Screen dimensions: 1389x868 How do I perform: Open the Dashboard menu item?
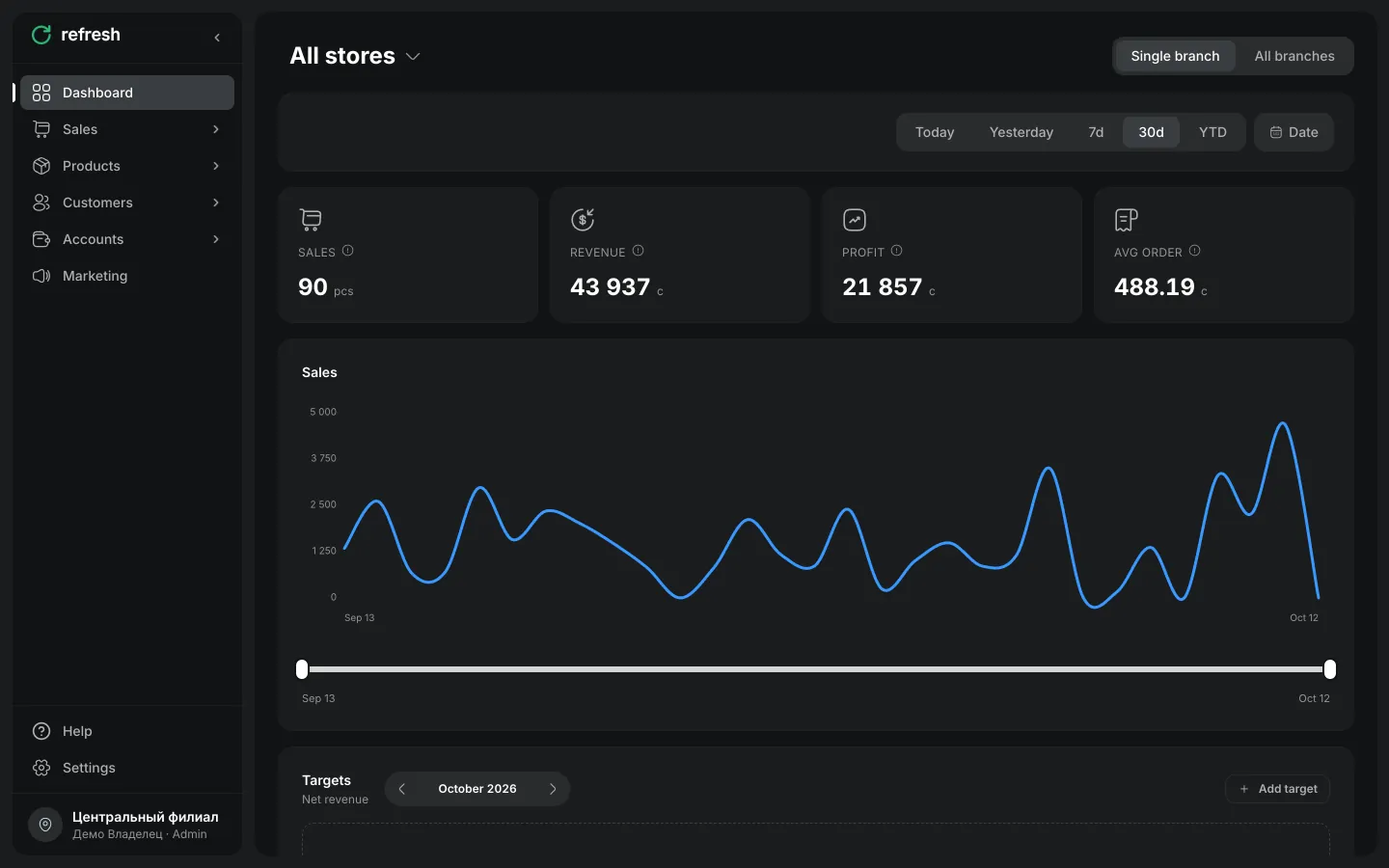point(127,93)
